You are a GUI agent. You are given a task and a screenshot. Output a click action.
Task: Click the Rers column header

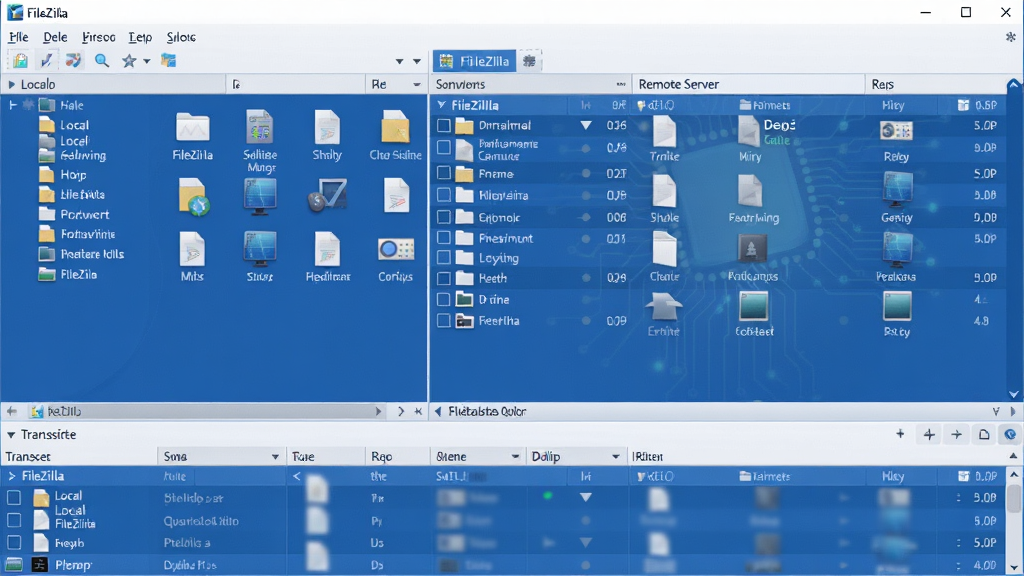pyautogui.click(x=936, y=84)
